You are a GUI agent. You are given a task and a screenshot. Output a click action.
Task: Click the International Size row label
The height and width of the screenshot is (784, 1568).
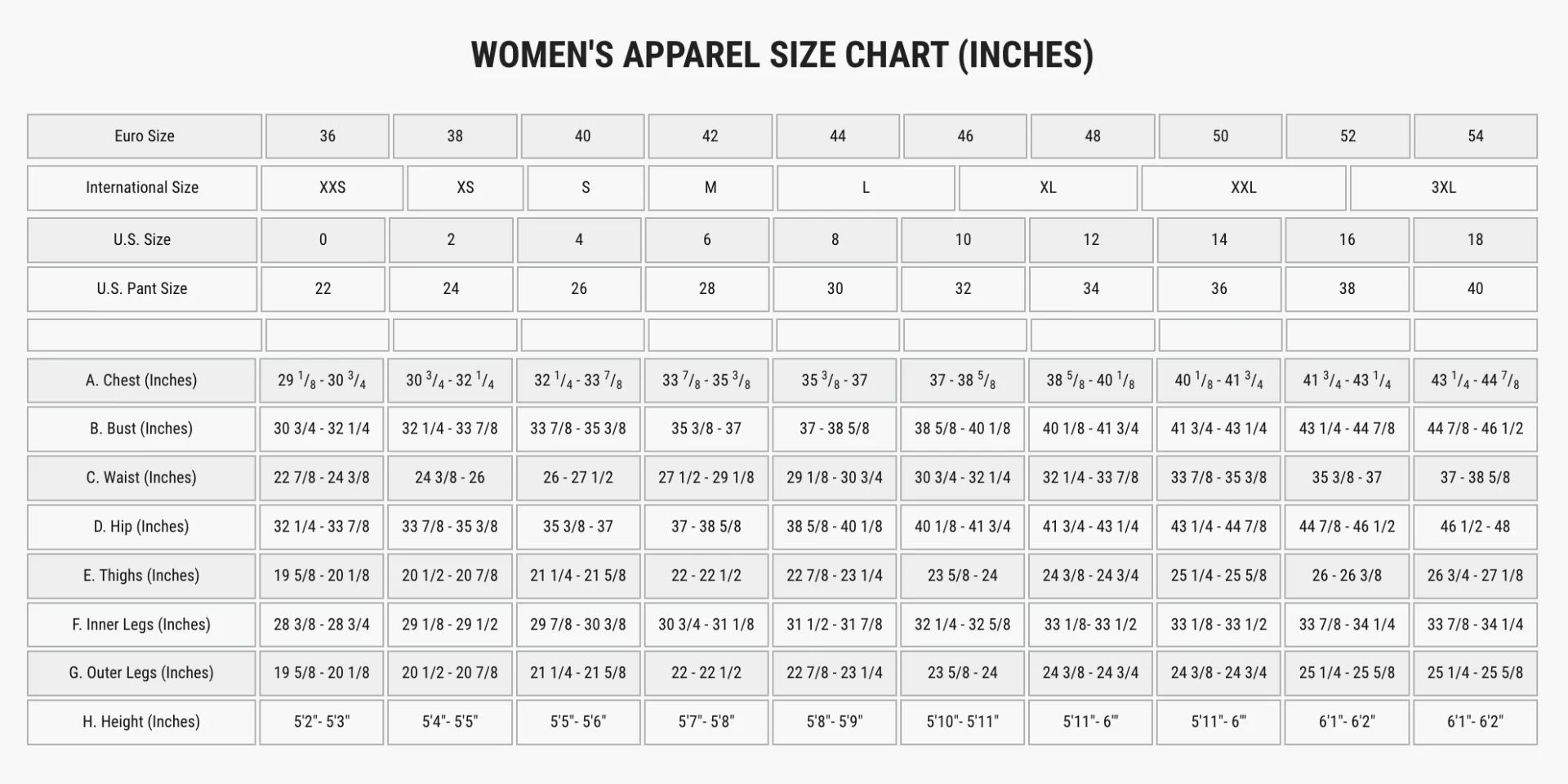[x=142, y=188]
